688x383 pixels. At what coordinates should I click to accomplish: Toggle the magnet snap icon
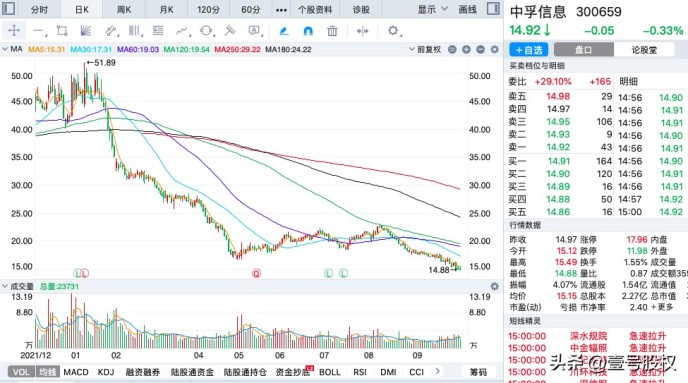(x=308, y=31)
